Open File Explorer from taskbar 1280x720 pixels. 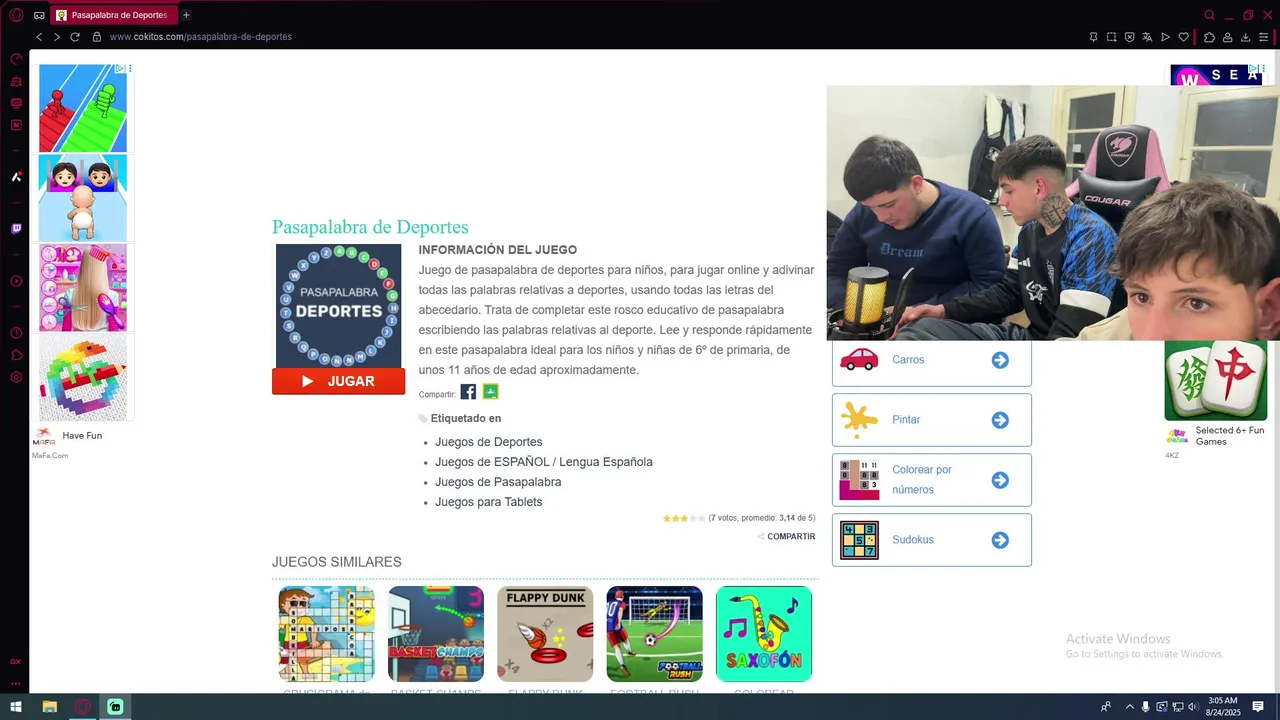pos(49,707)
